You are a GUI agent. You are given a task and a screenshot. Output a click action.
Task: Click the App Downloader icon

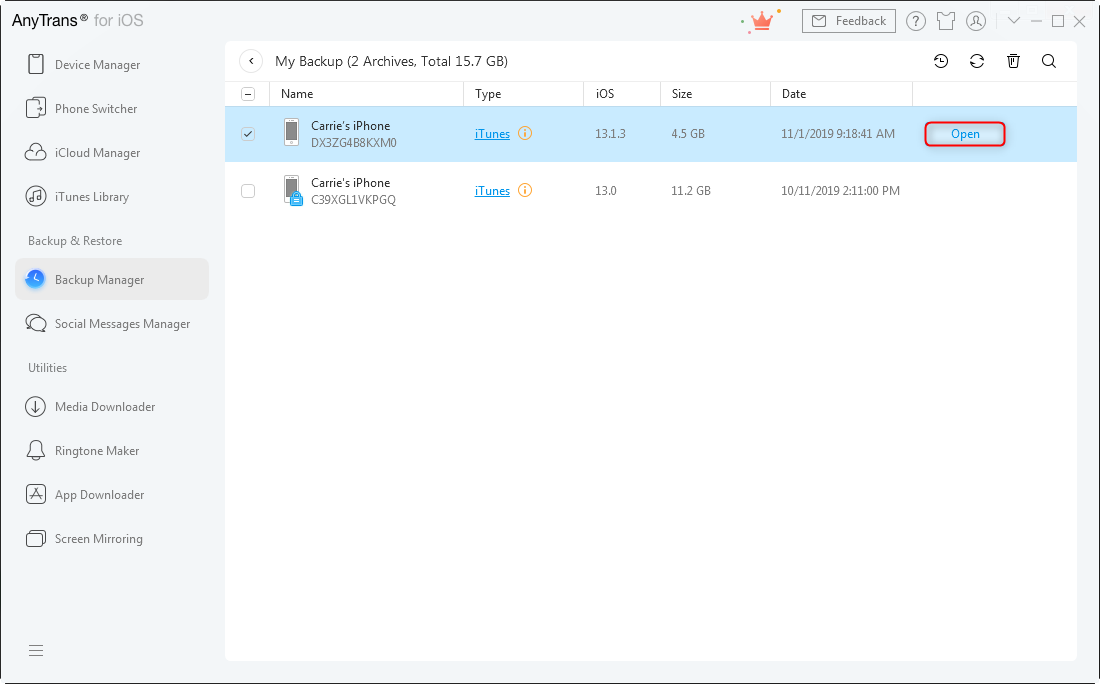(x=36, y=494)
